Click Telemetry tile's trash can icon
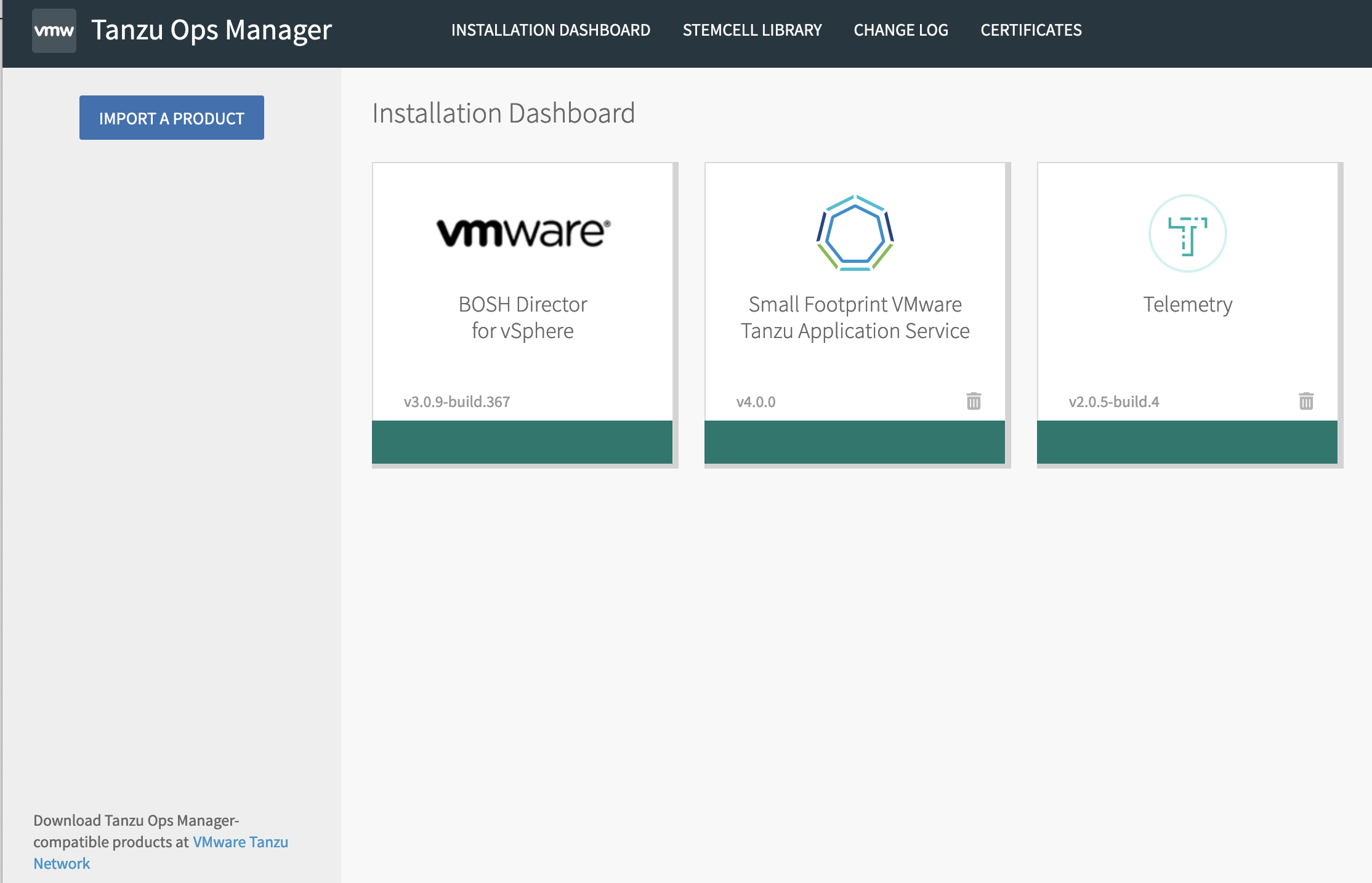Viewport: 1372px width, 883px height. click(x=1306, y=401)
